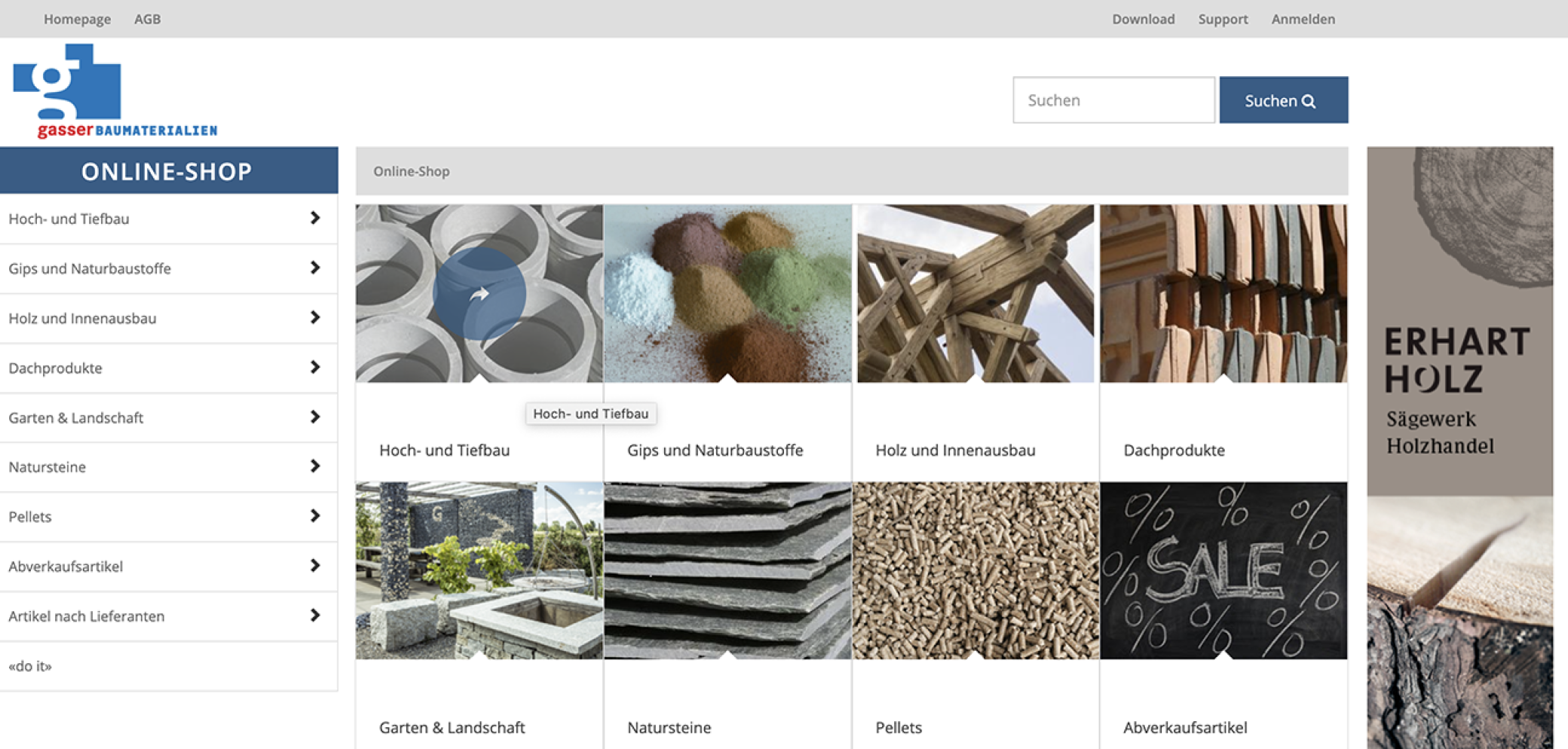
Task: Expand the Dachprodukte sidebar chevron
Action: click(x=315, y=368)
